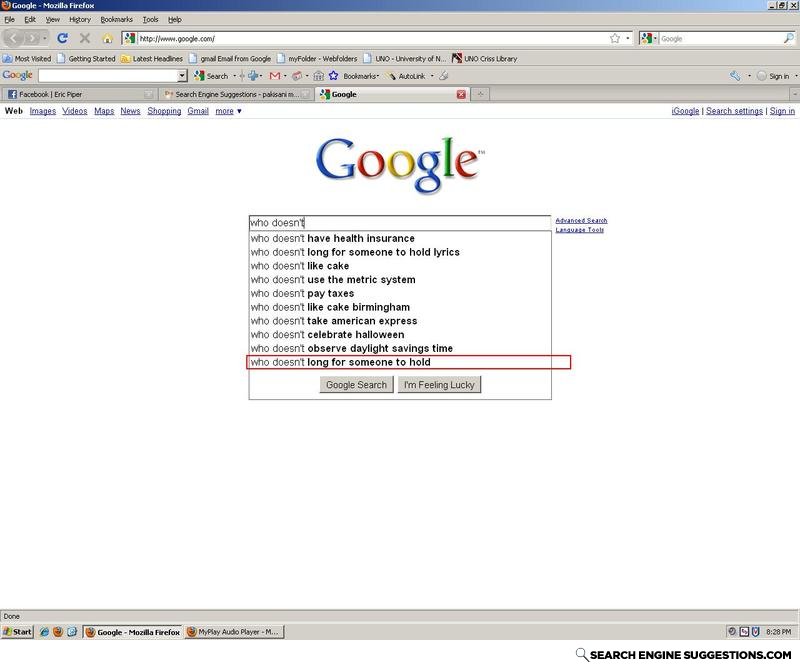Open the dropdown arrow next to toolbar Search
800x666 pixels.
[x=235, y=76]
